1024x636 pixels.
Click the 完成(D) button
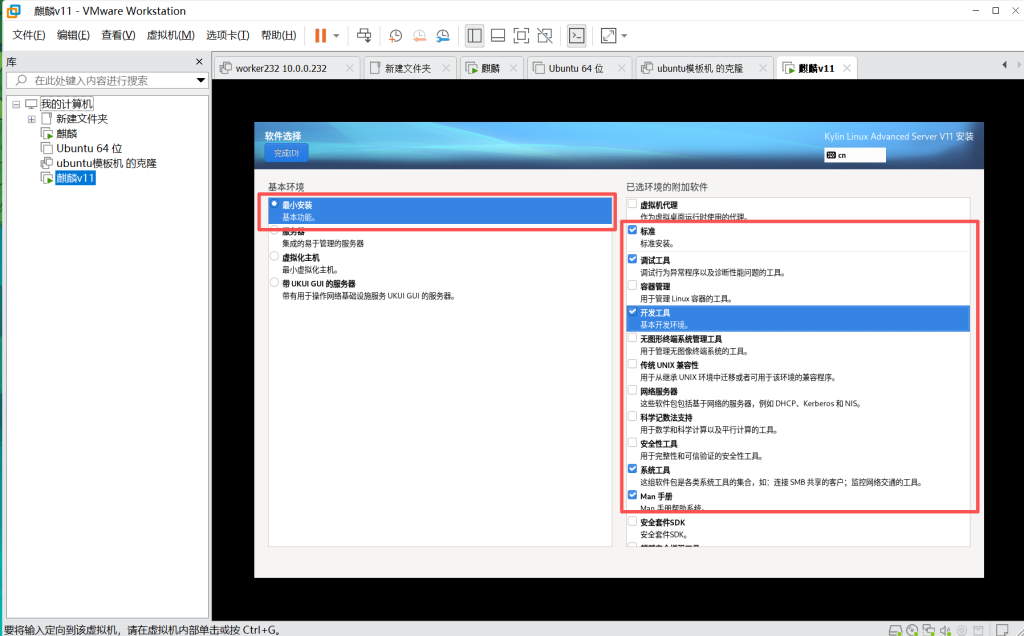tap(286, 153)
